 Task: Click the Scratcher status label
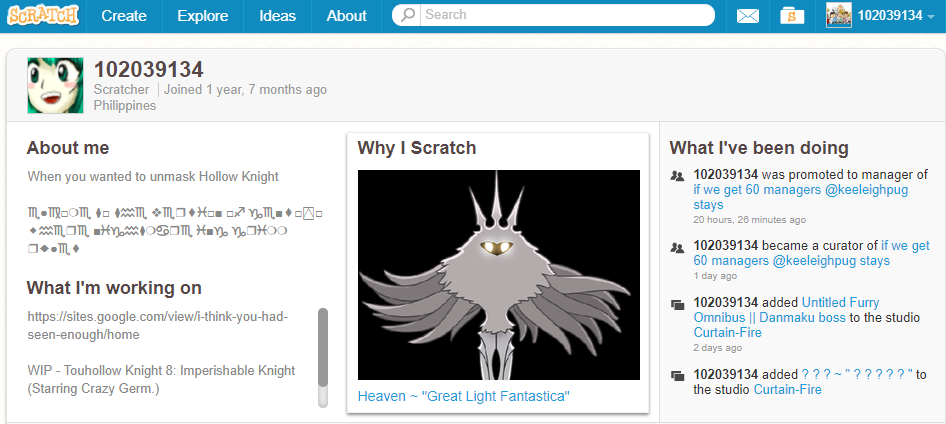121,90
